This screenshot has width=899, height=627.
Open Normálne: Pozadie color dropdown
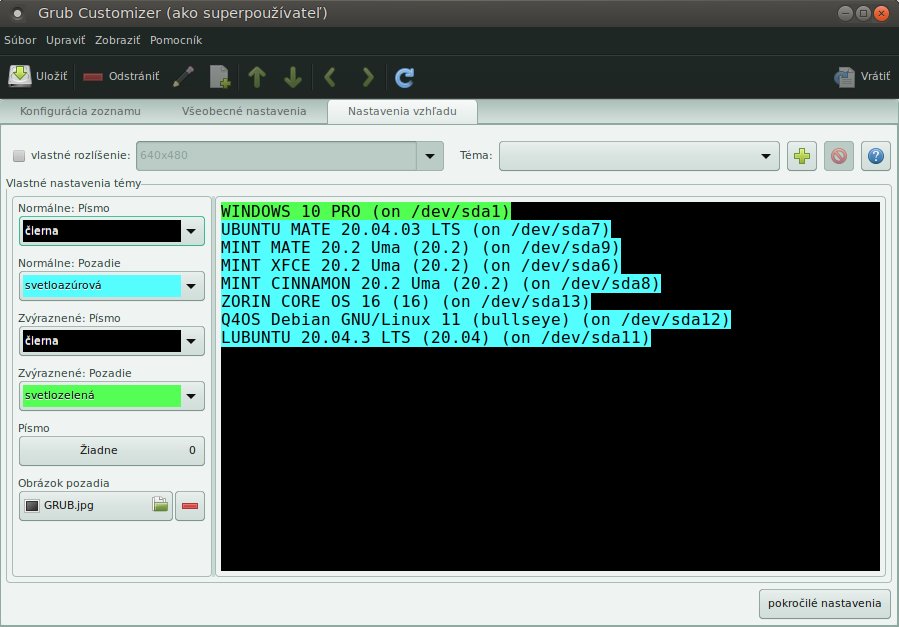pos(191,286)
